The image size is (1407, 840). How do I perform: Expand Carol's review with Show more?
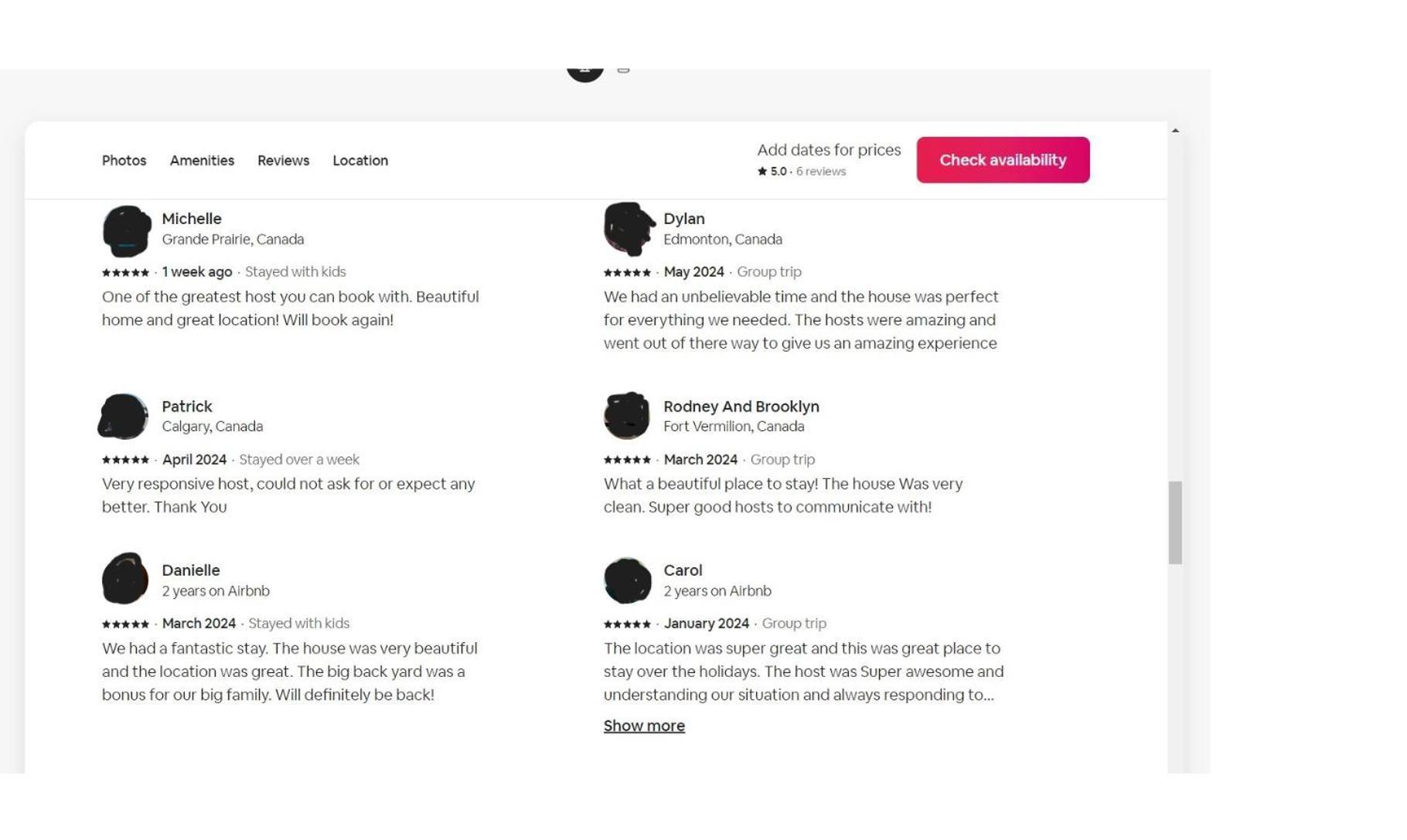644,726
